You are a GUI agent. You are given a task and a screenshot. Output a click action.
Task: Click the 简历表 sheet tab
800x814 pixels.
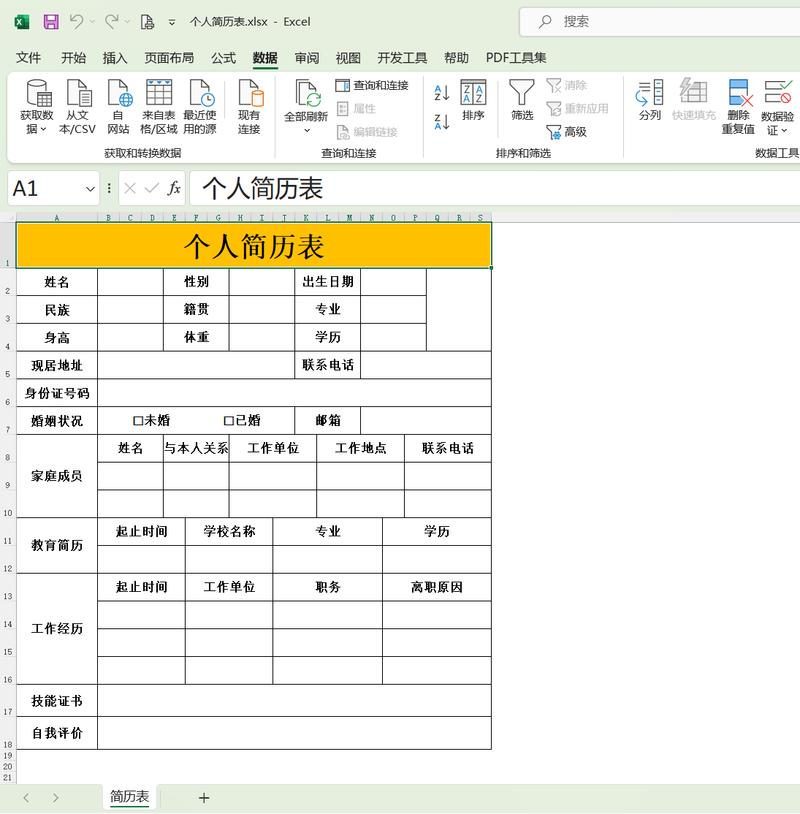pyautogui.click(x=129, y=796)
